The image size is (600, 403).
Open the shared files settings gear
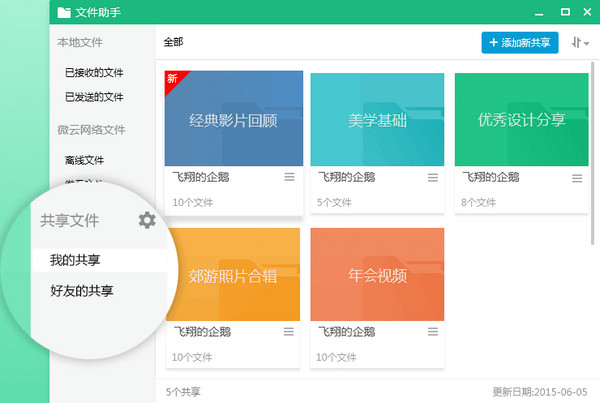[x=147, y=219]
